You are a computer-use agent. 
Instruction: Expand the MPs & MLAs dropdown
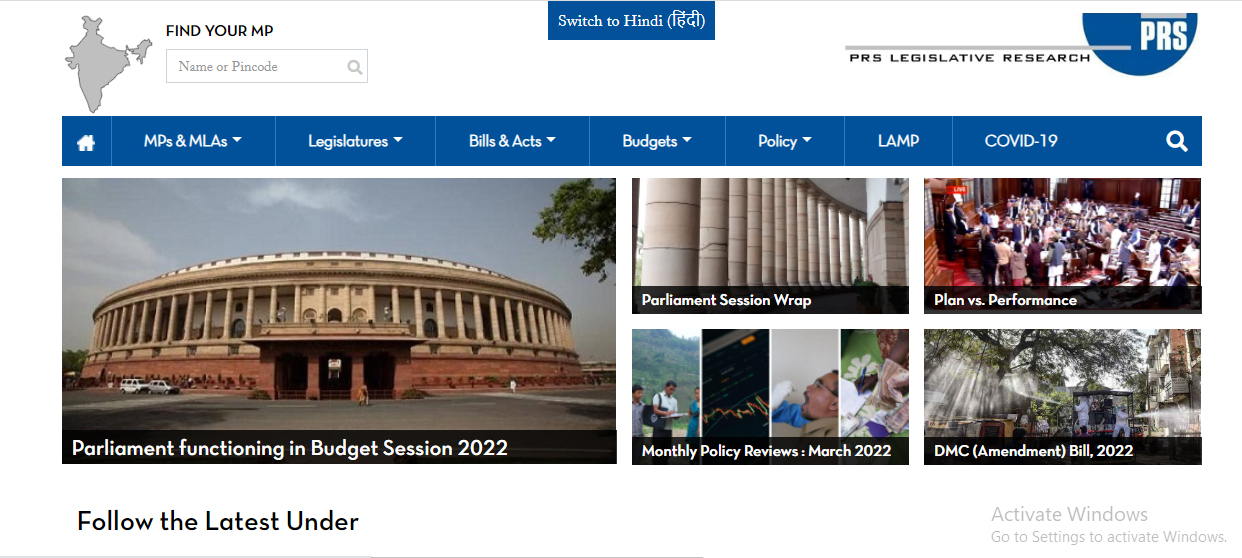pos(193,141)
